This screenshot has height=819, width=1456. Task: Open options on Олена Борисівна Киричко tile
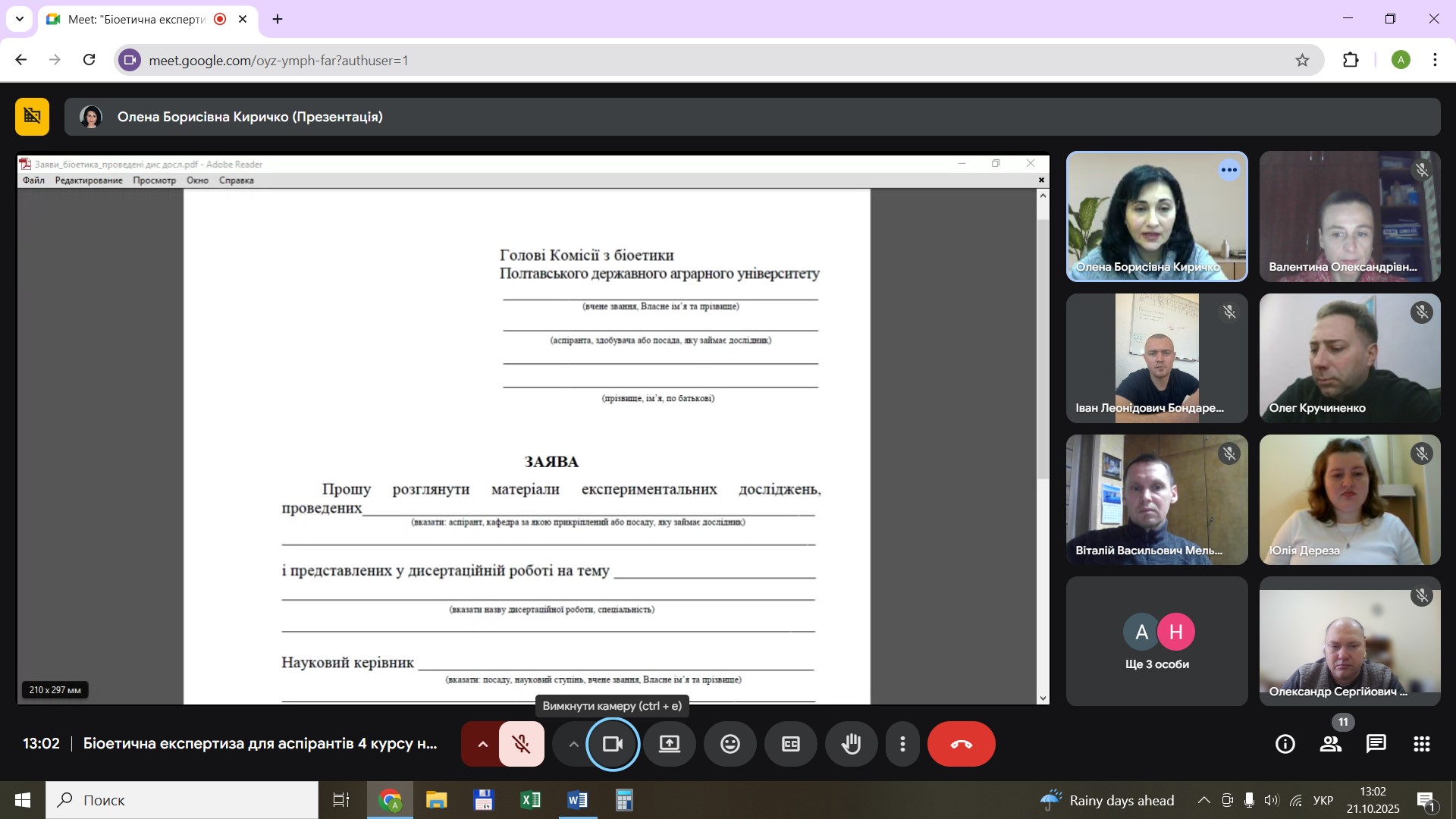pos(1228,170)
